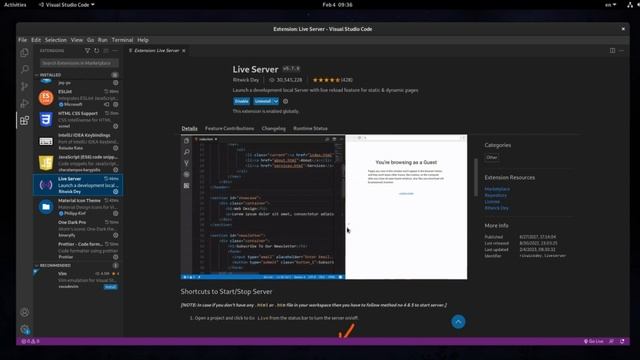
Task: Open the language indicator dropdown in top bar
Action: tap(610, 5)
